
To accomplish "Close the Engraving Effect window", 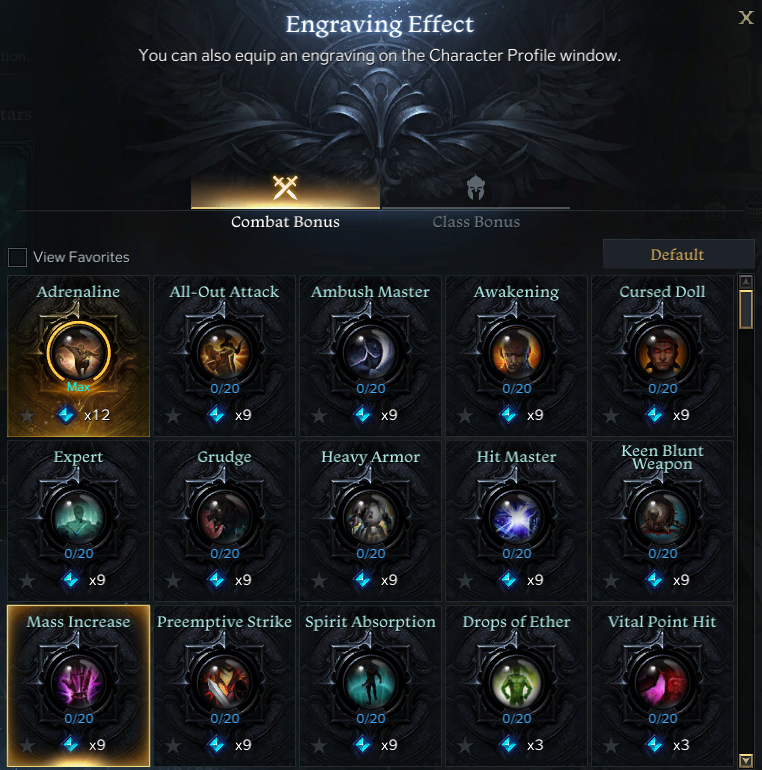I will [x=746, y=18].
